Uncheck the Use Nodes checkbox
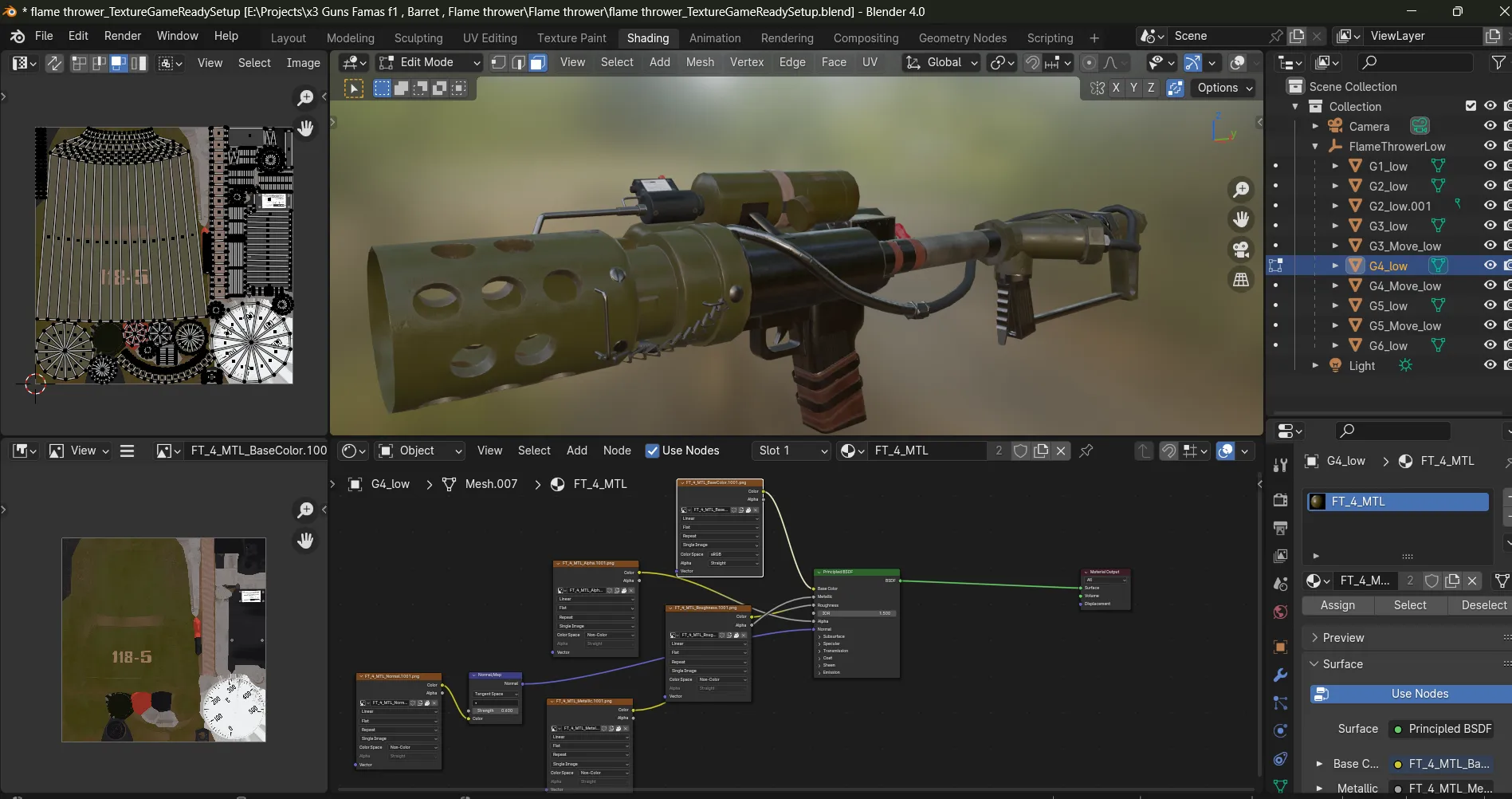 [652, 451]
